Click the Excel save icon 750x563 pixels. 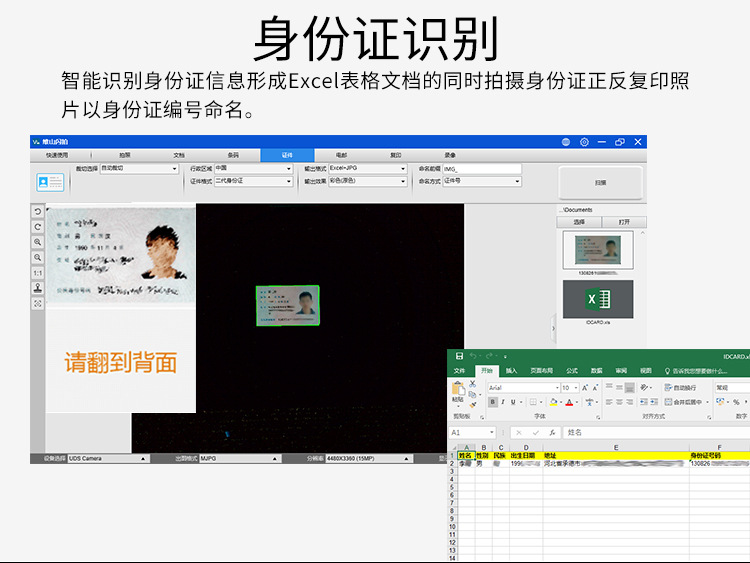click(x=459, y=356)
